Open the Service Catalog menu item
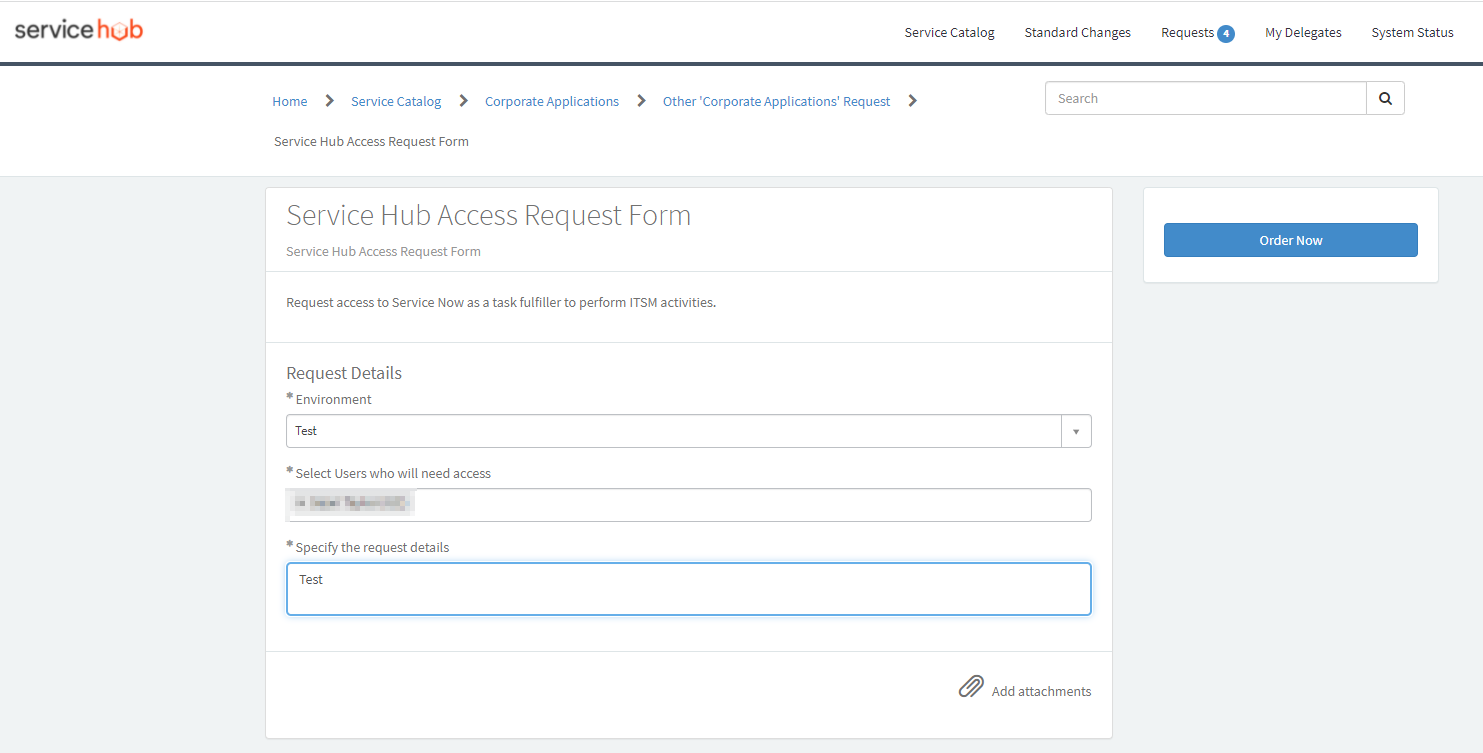The image size is (1483, 753). click(x=949, y=32)
